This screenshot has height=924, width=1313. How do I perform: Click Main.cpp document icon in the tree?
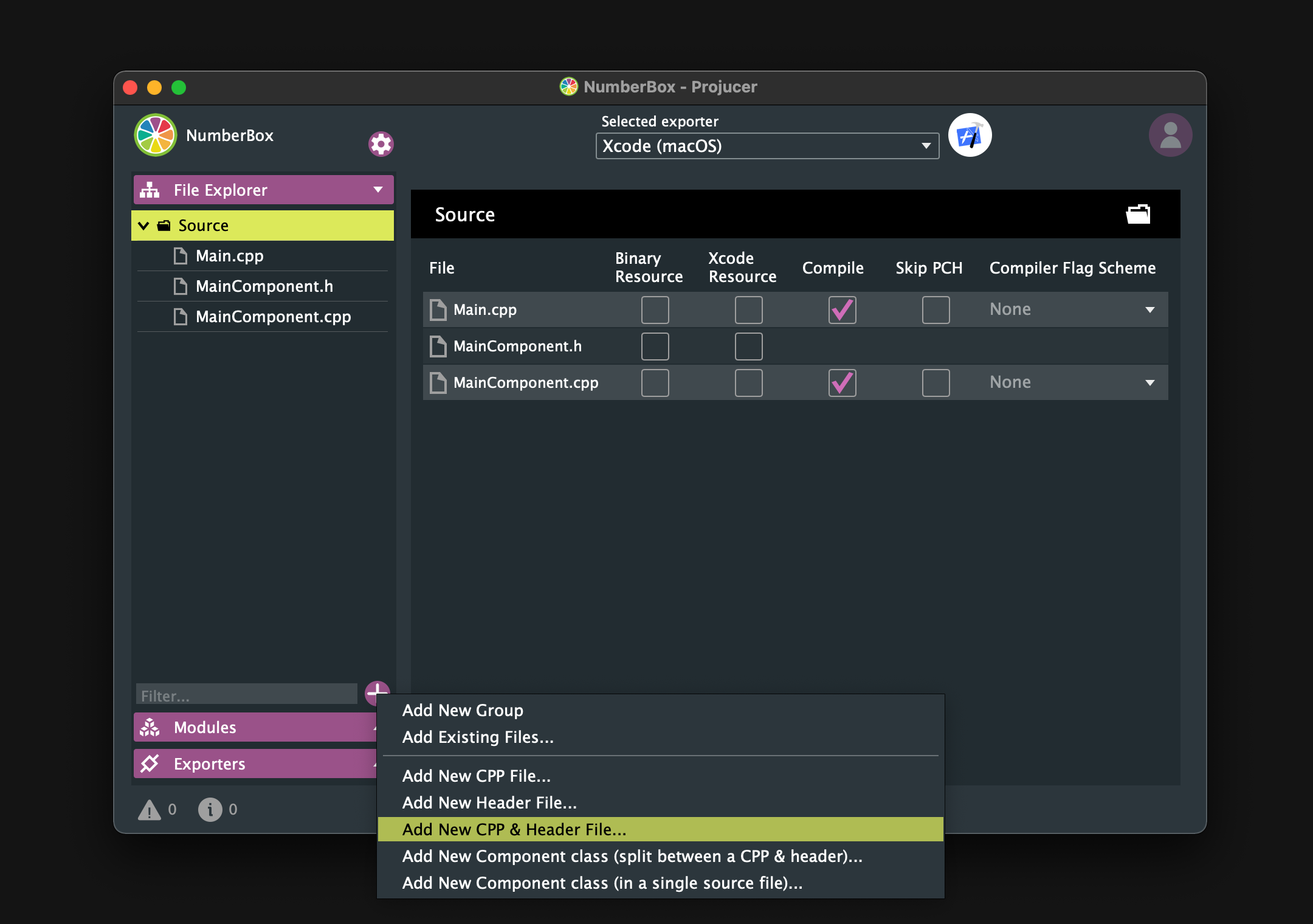[181, 256]
